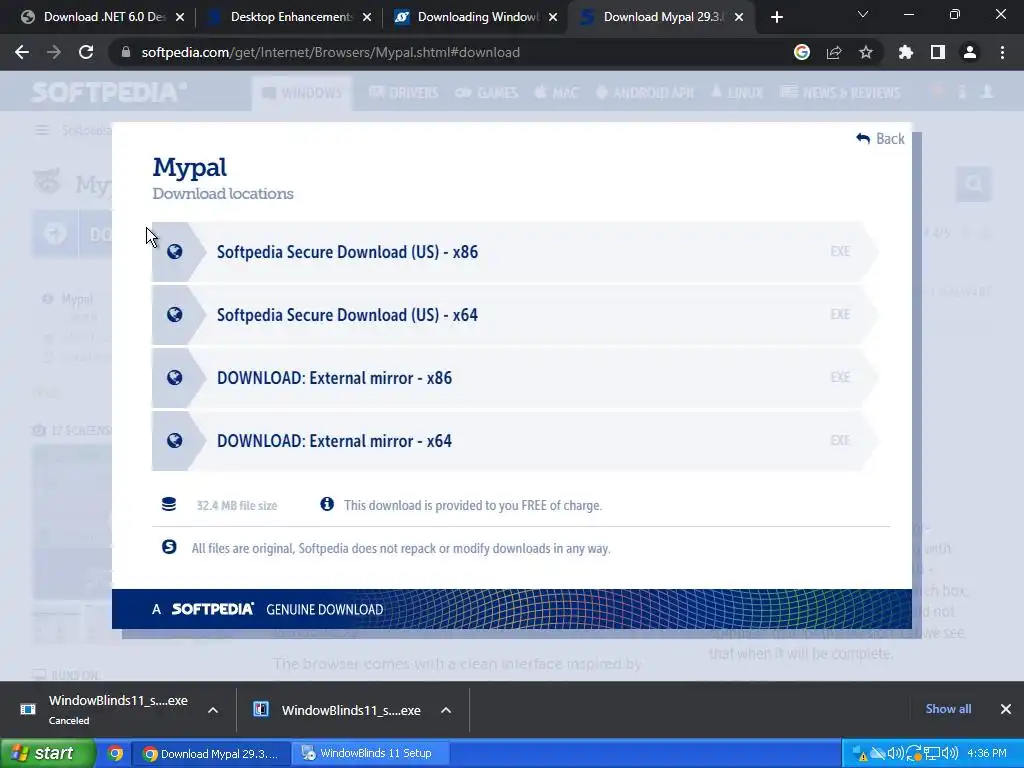The width and height of the screenshot is (1024, 768).
Task: Click the globe icon on External mirror x64 row
Action: 174,441
